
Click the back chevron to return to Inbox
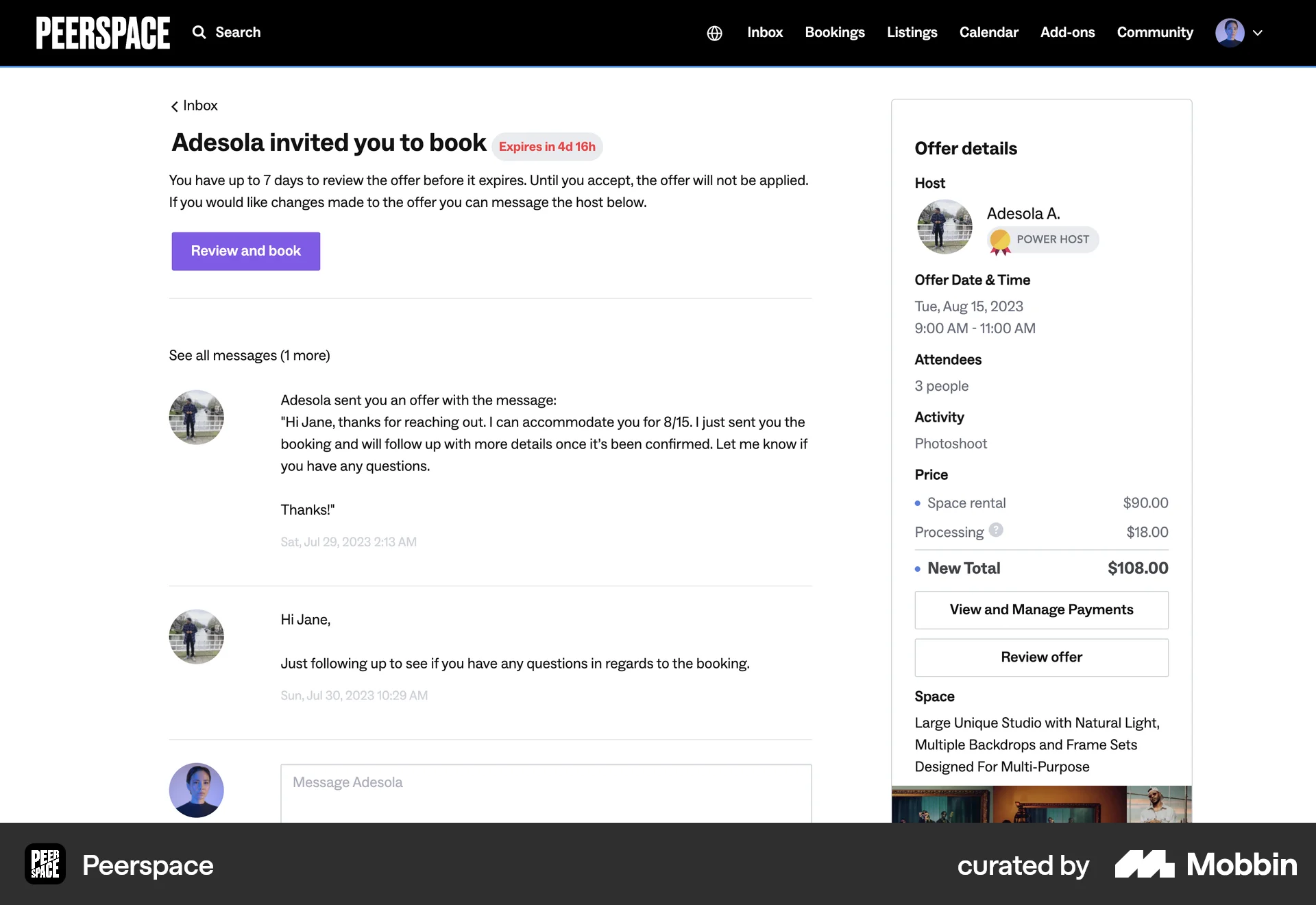point(175,106)
